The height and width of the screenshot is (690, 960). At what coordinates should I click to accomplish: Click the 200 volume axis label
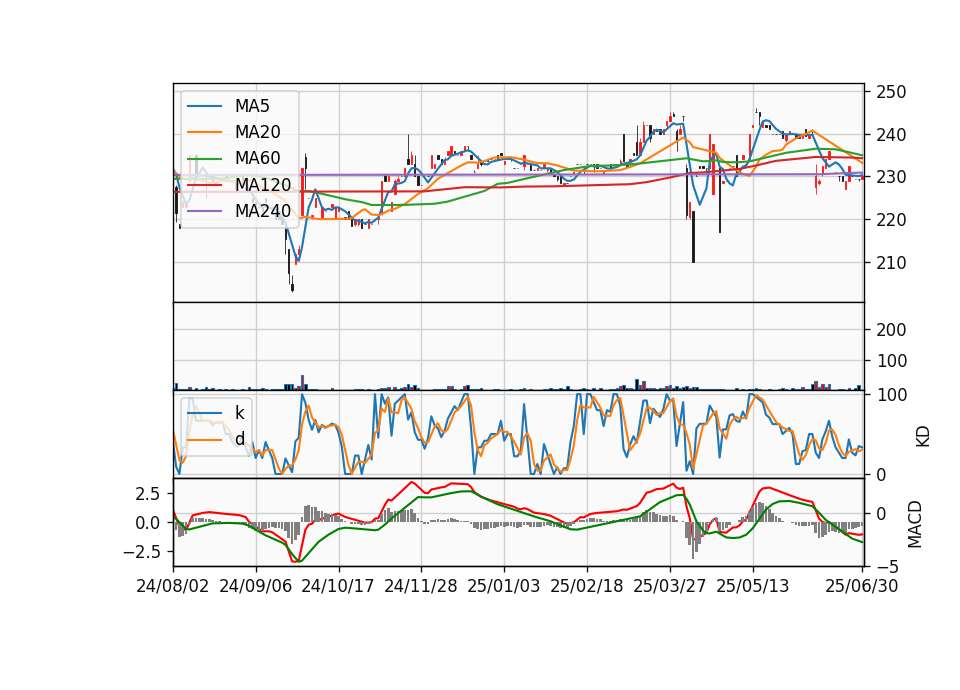click(891, 330)
